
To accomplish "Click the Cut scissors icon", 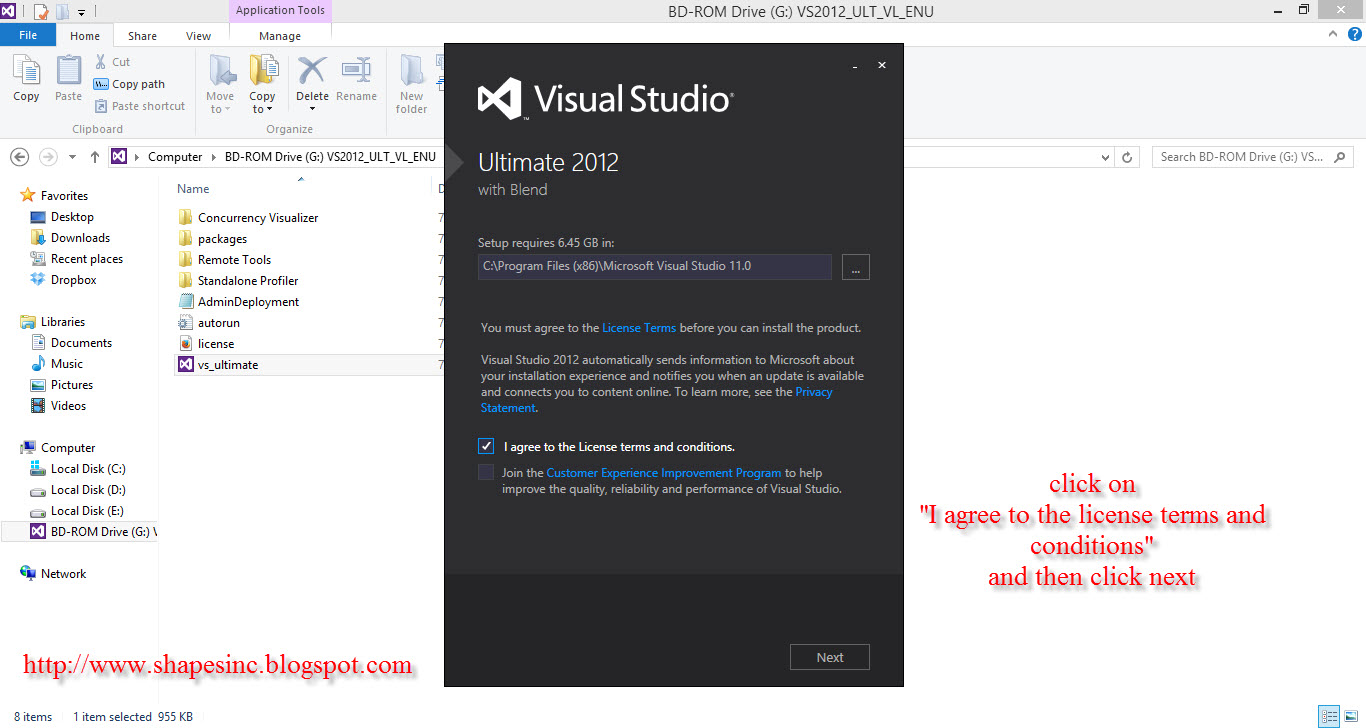I will click(x=101, y=61).
